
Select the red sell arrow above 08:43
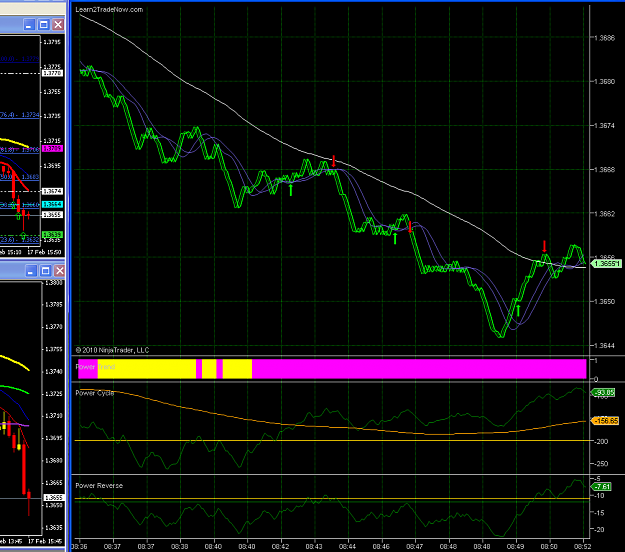click(334, 161)
